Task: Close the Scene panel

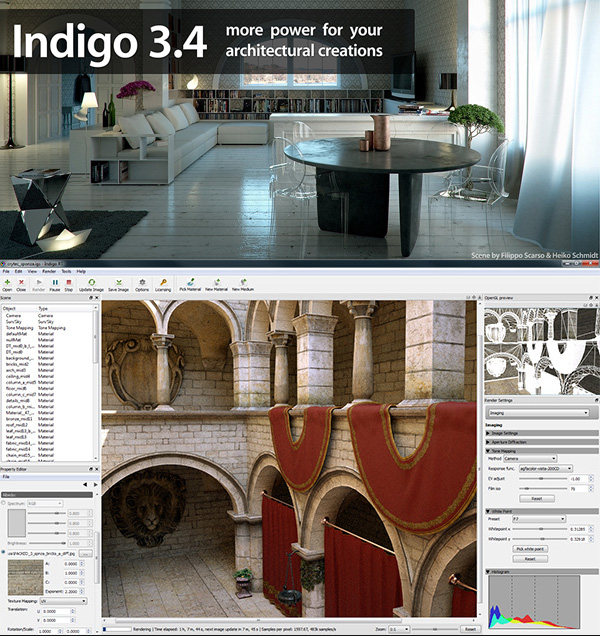Action: coord(97,298)
